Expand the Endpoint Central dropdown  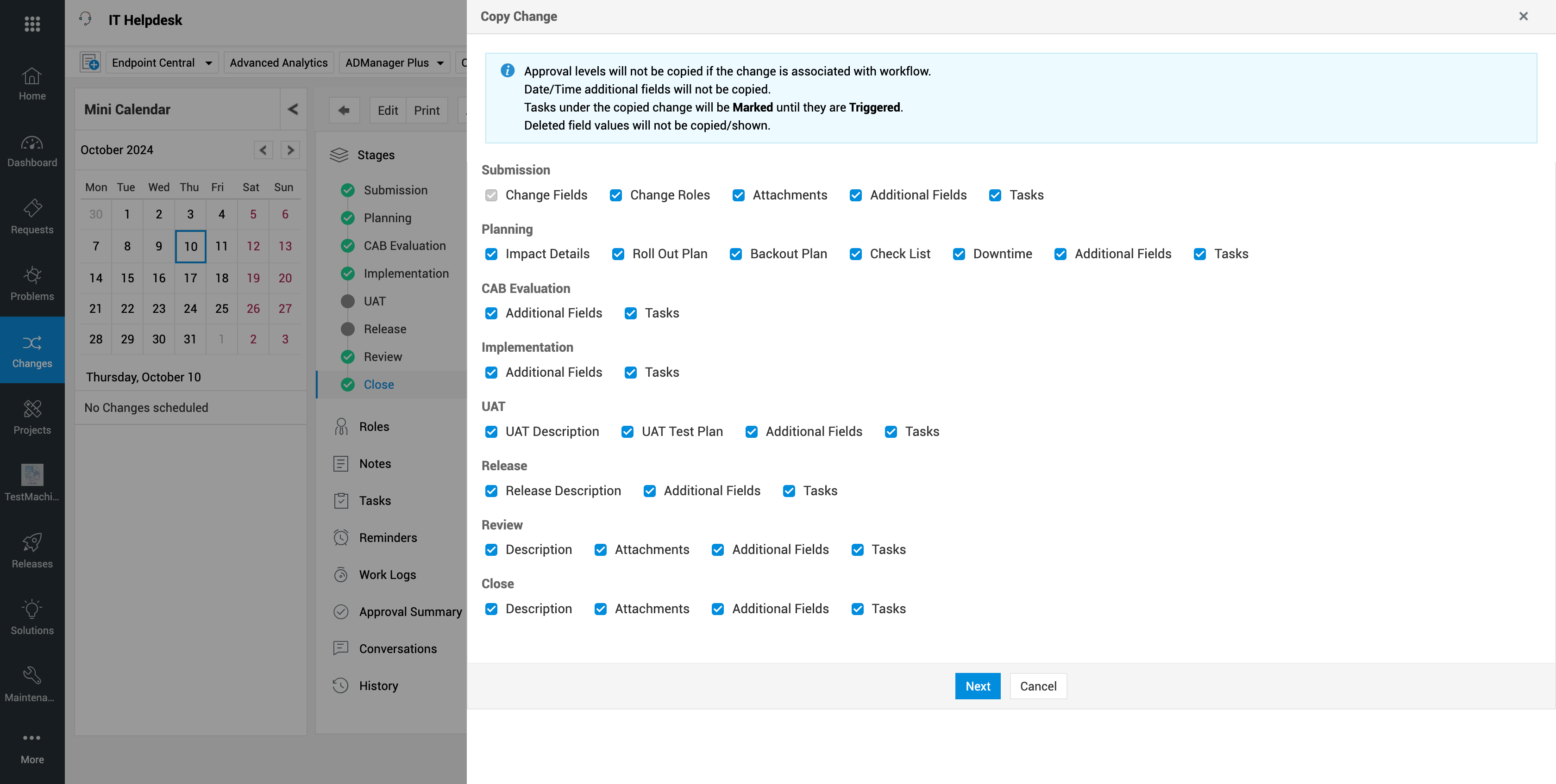pos(208,63)
